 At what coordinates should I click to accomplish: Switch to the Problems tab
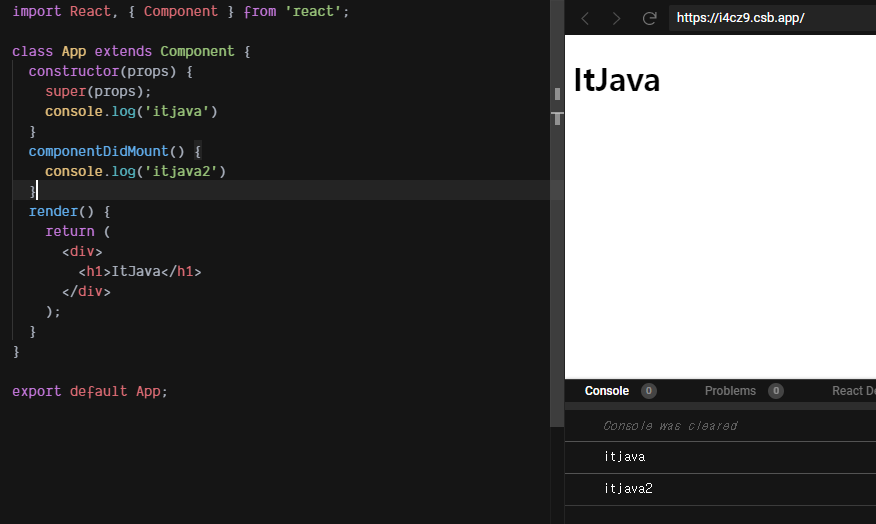(x=730, y=391)
